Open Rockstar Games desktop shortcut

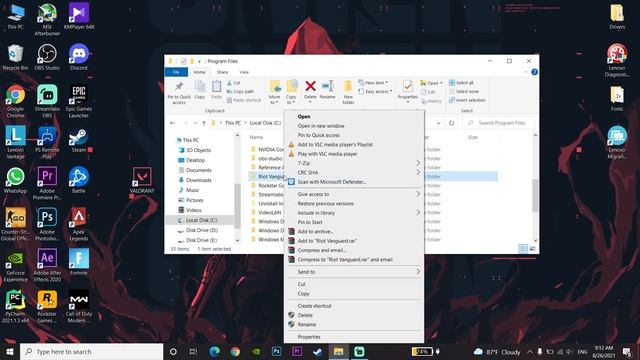click(47, 306)
